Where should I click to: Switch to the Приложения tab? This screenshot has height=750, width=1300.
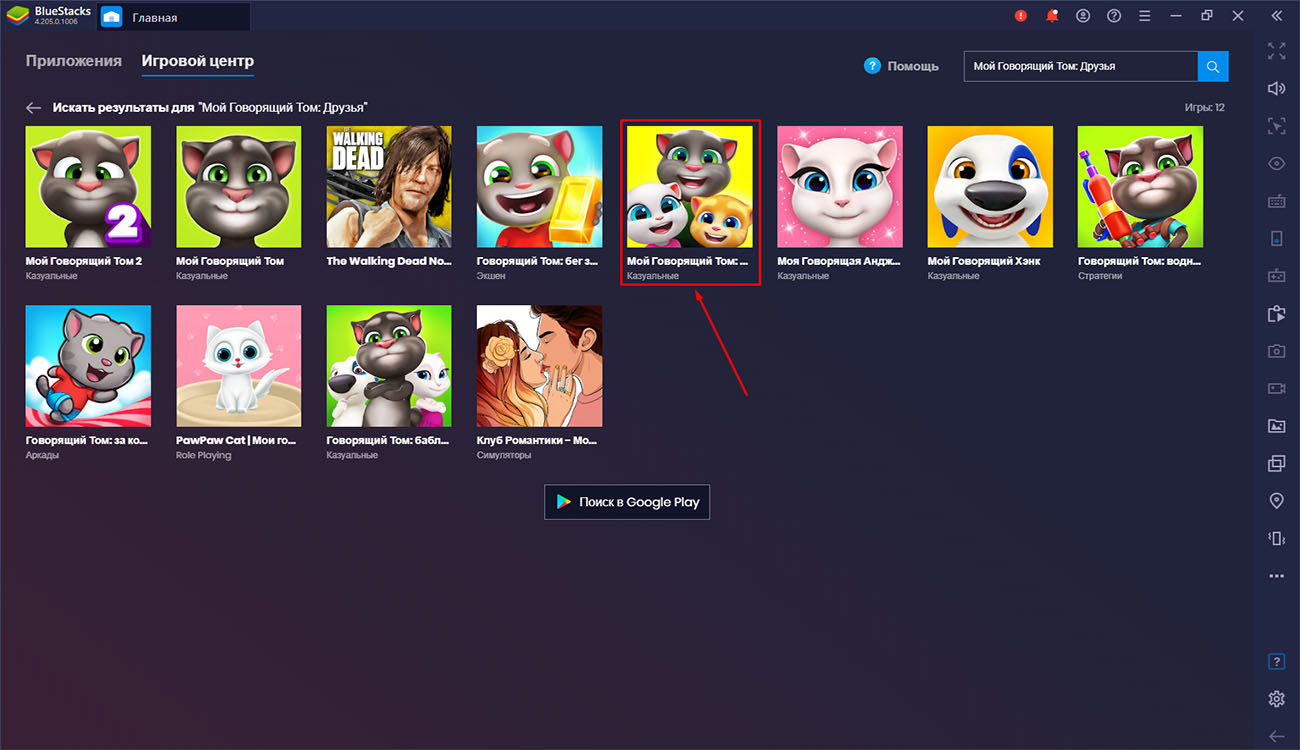(74, 61)
